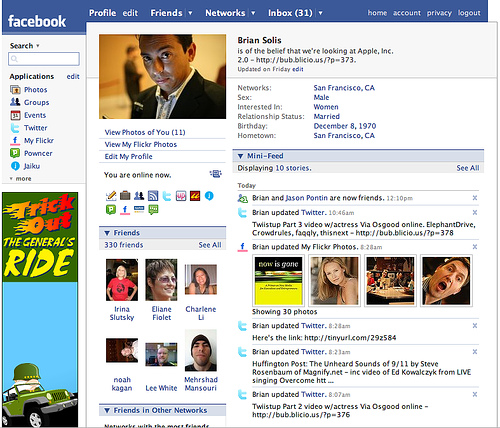The height and width of the screenshot is (428, 500).
Task: Click the facebook logo
Action: [37, 21]
